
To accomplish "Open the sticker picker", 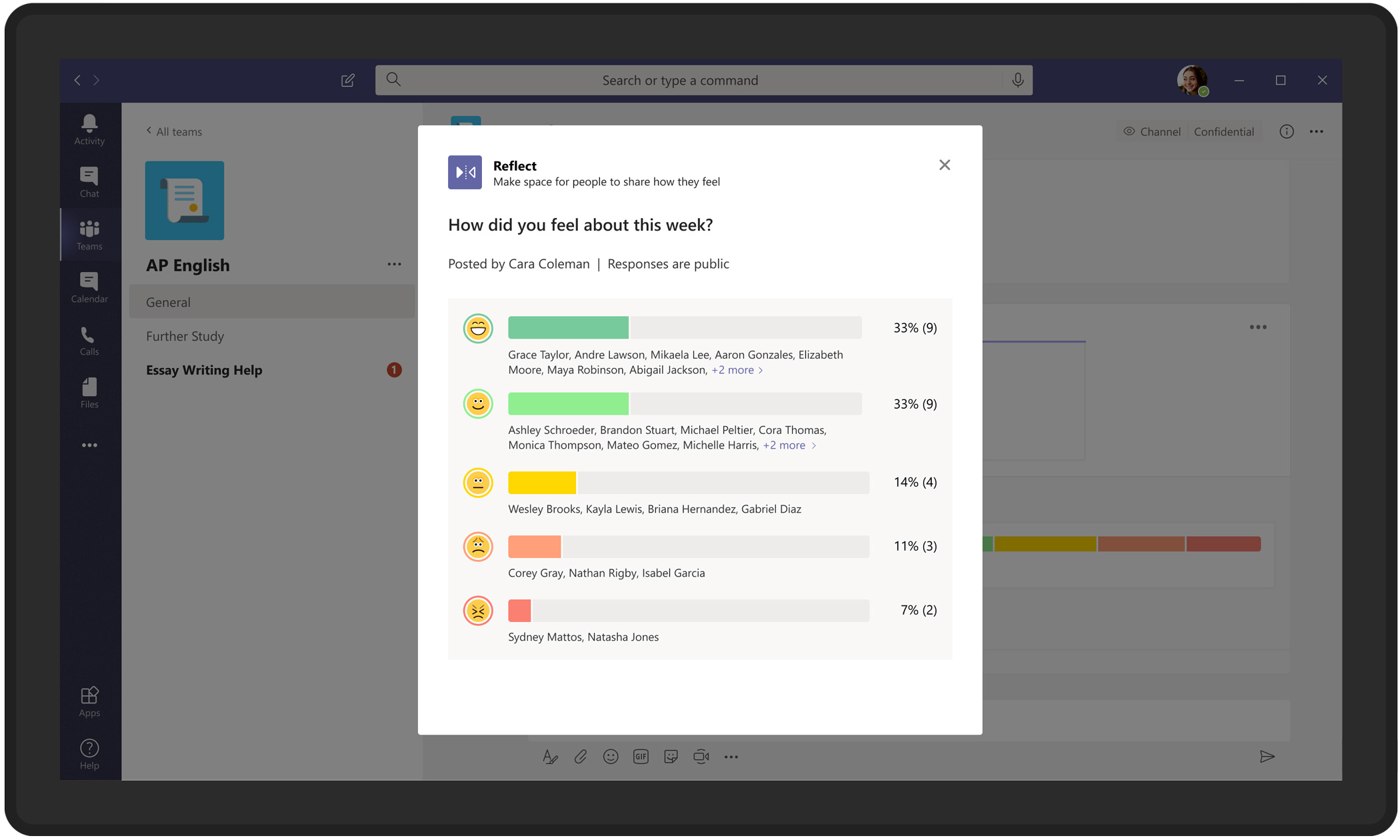I will pos(671,757).
